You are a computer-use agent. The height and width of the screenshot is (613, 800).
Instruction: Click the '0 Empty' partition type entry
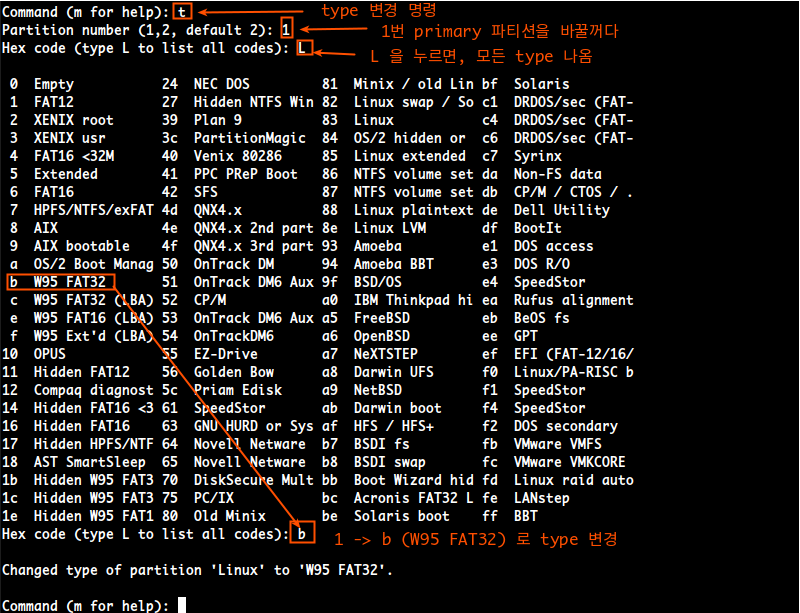(x=42, y=84)
